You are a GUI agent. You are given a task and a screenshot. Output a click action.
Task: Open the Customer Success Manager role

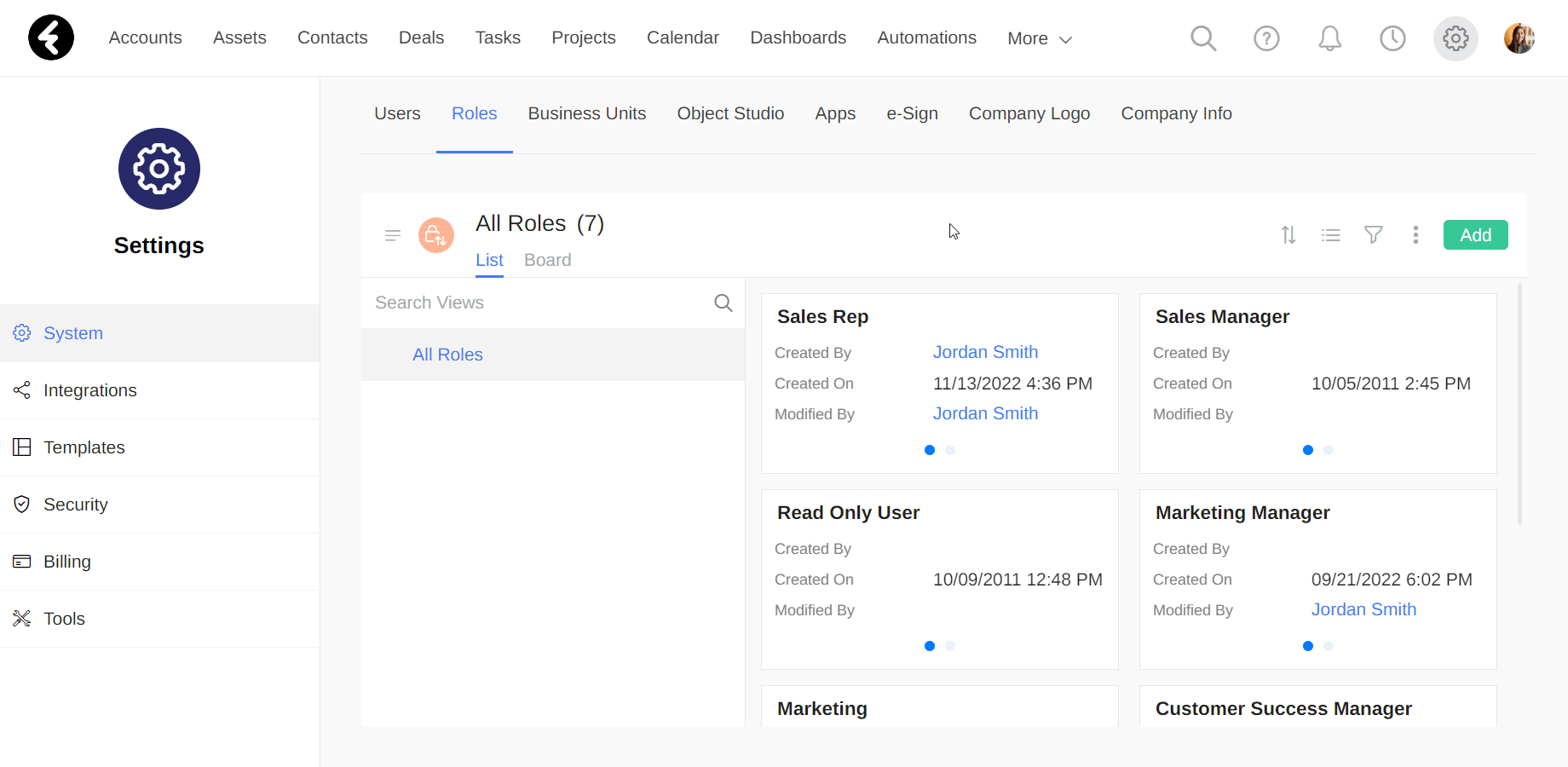coord(1283,708)
